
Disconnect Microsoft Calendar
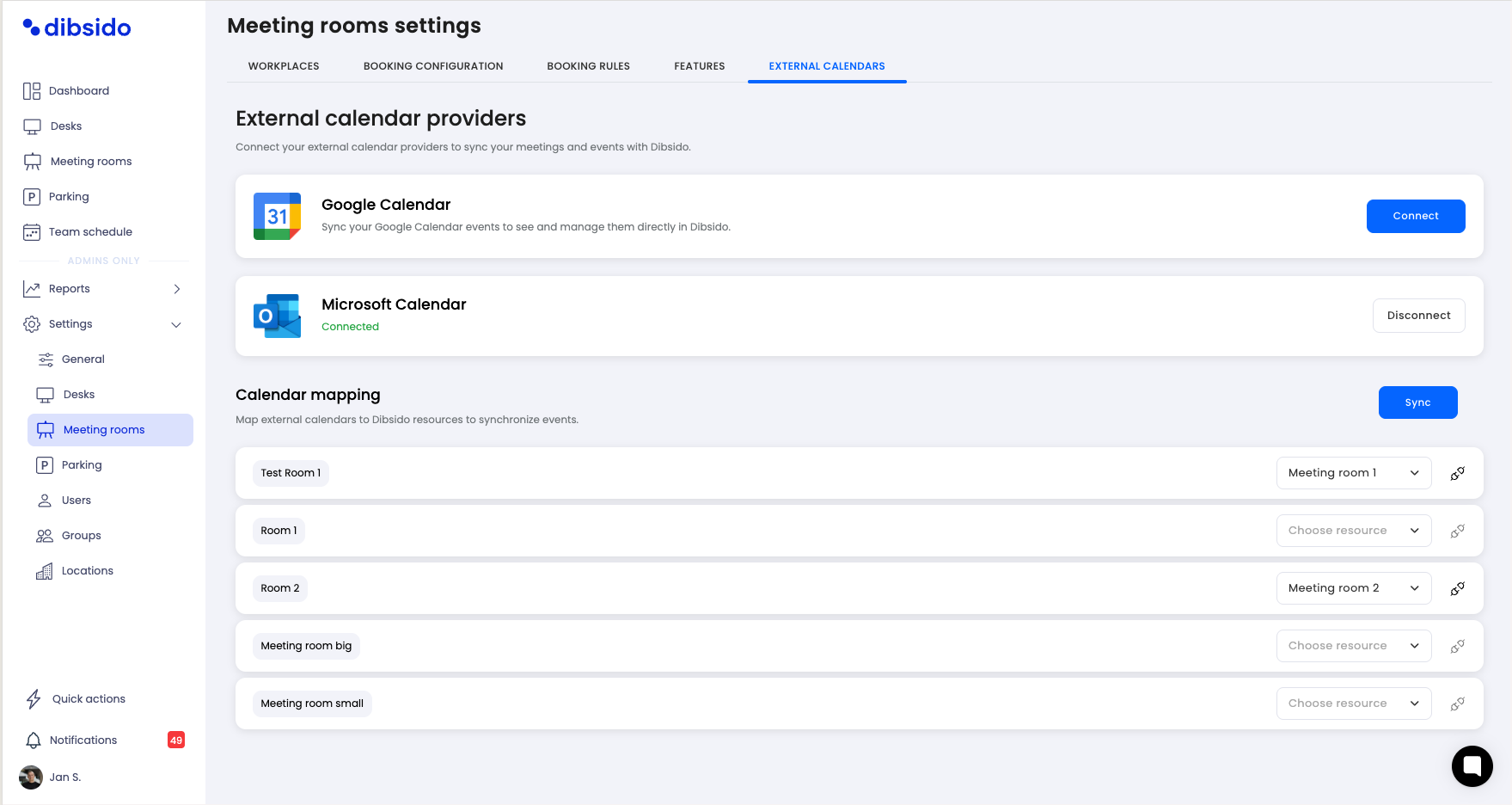[1418, 316]
